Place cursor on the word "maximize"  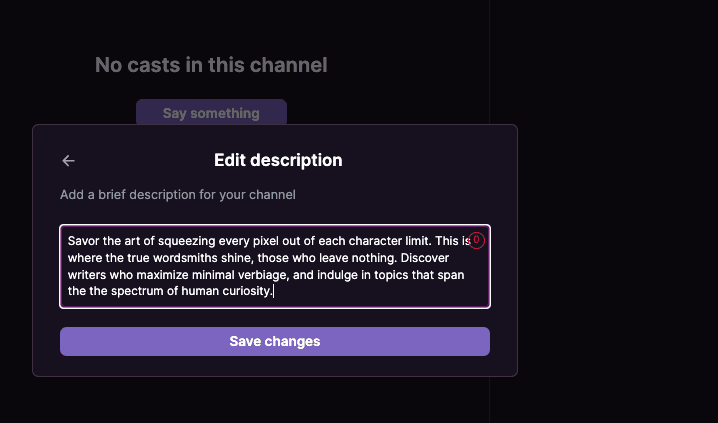[163, 275]
